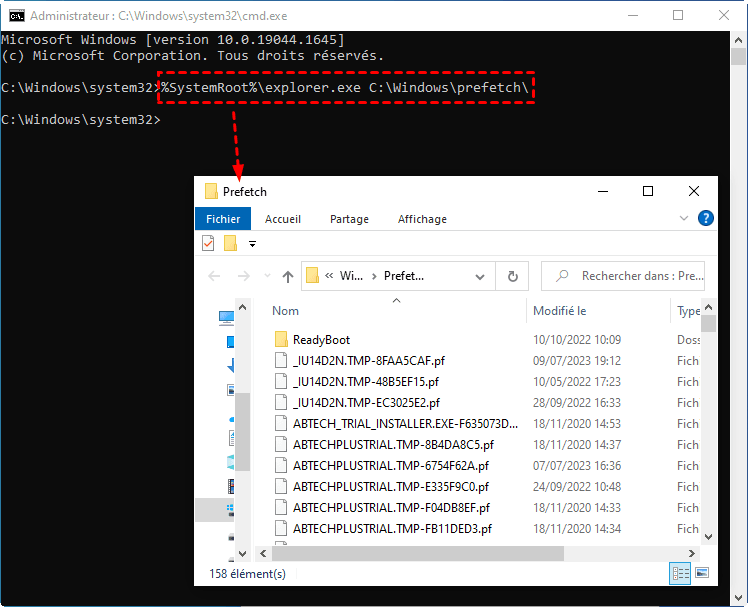Select ABTECHPLUSTRIAL.TMP-F04DB8EF.pf file
Viewport: 748px width, 607px height.
tap(391, 508)
